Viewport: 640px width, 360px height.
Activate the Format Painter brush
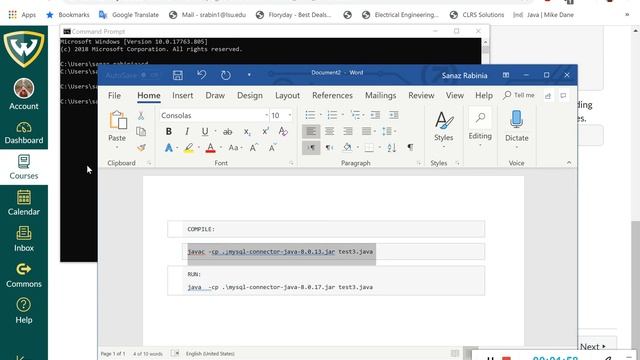[141, 147]
